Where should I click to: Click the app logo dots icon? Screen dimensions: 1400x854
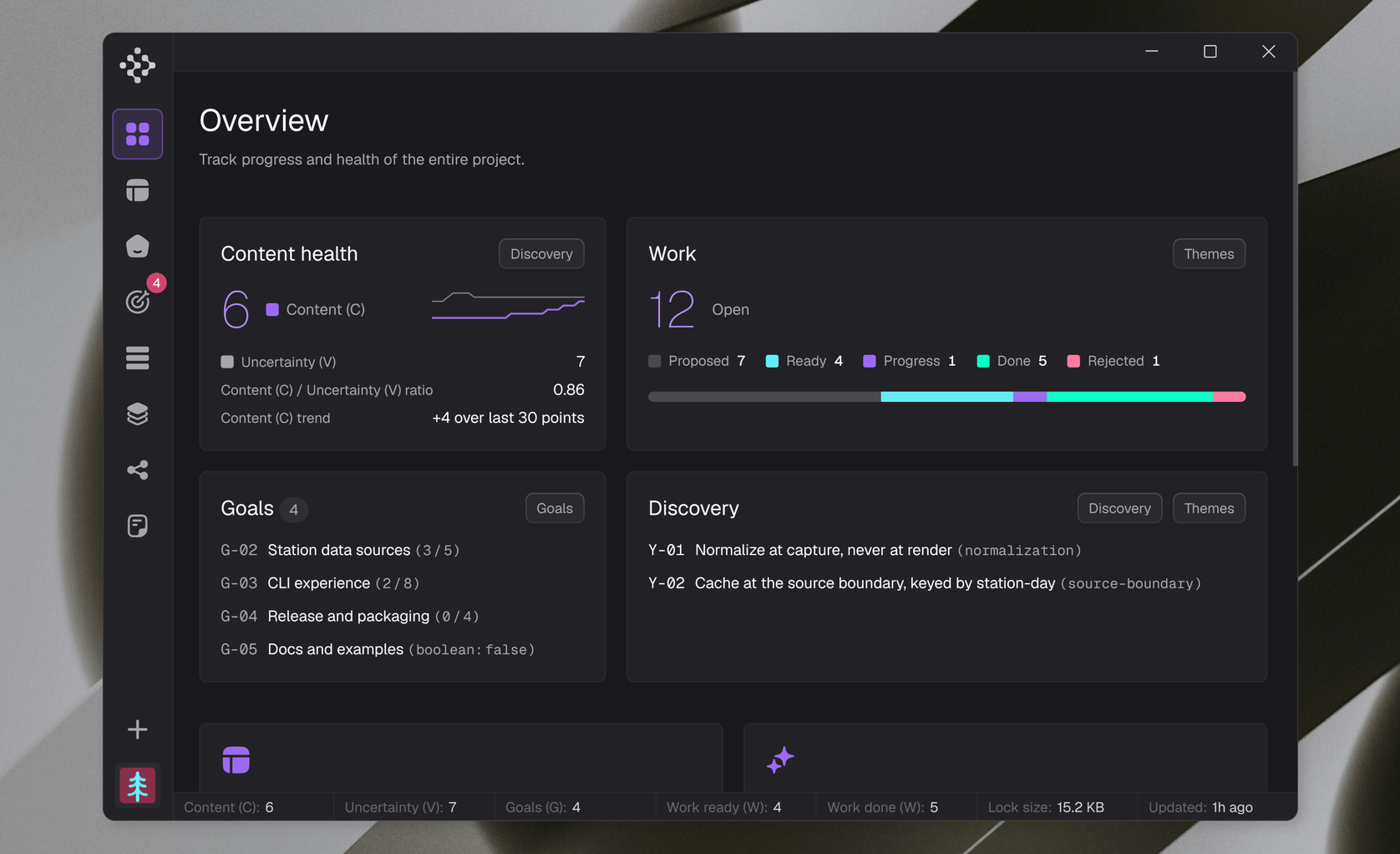[138, 65]
